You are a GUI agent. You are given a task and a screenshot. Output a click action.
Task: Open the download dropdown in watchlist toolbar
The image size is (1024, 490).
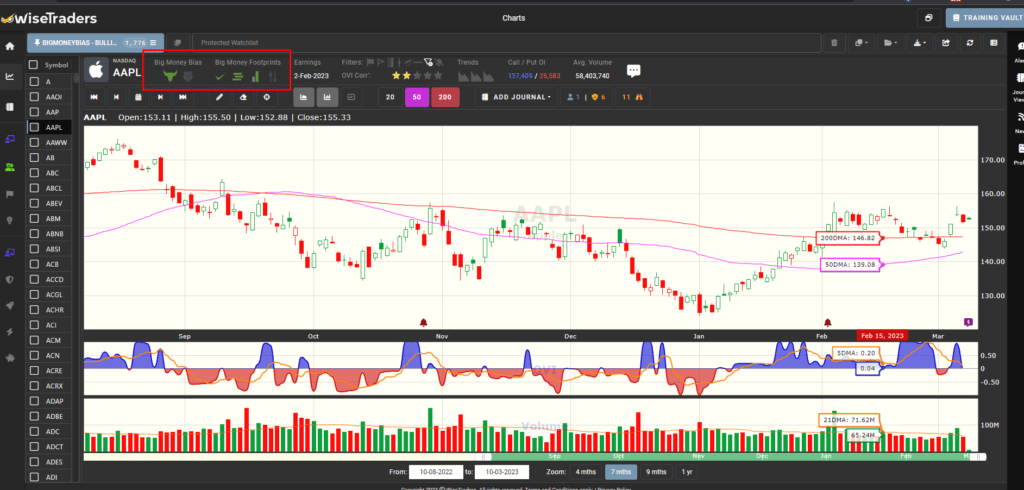(x=920, y=43)
